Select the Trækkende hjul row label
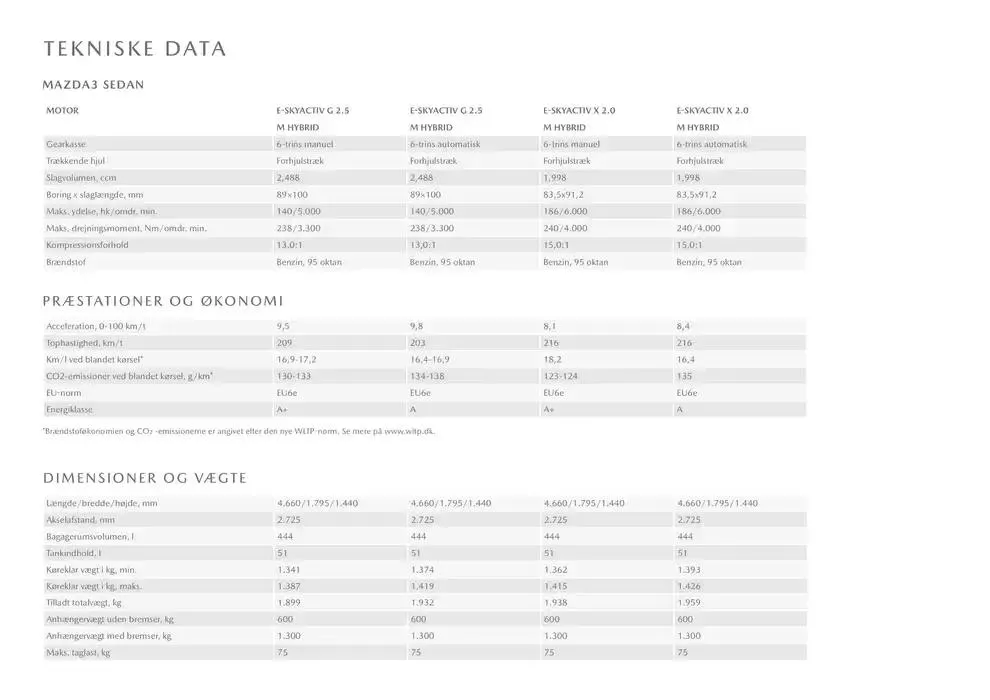The height and width of the screenshot is (700, 990). click(x=76, y=161)
